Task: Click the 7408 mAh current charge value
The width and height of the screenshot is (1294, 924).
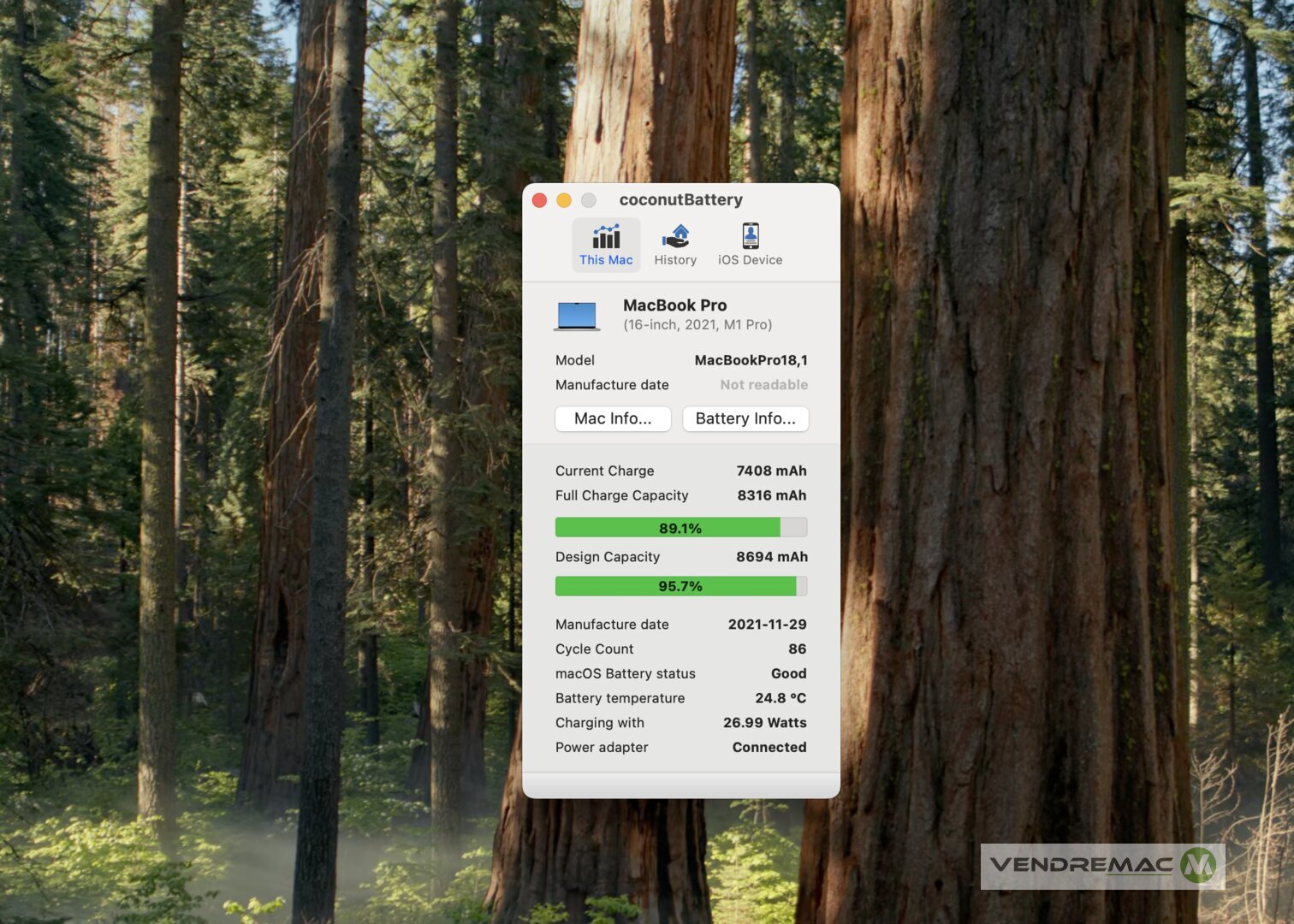Action: point(771,471)
